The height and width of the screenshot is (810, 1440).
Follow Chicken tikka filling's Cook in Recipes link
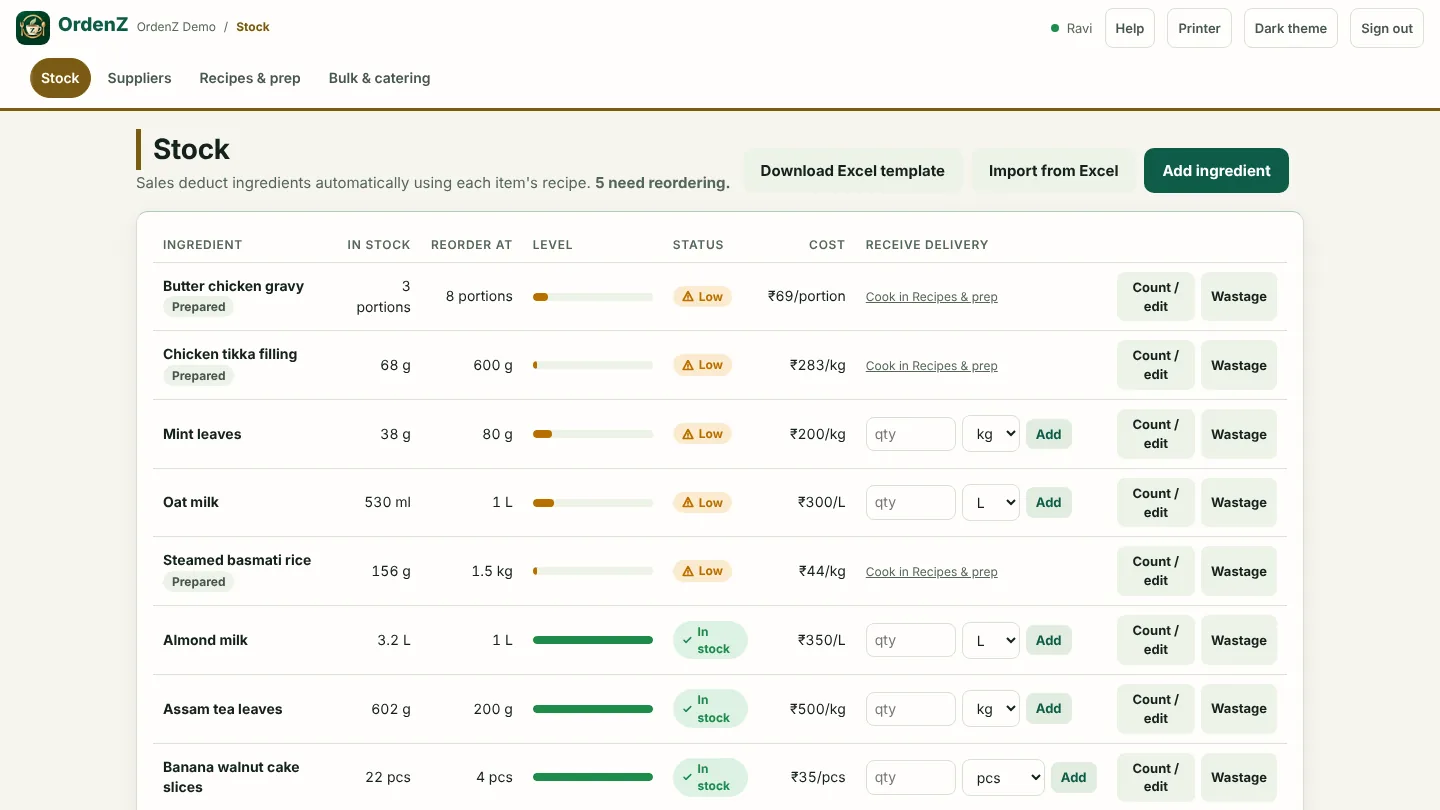click(932, 366)
